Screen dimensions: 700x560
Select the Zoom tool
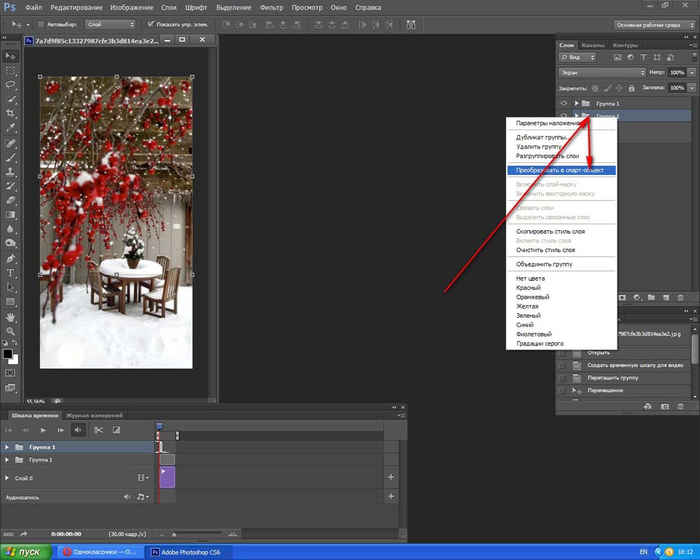pyautogui.click(x=10, y=331)
